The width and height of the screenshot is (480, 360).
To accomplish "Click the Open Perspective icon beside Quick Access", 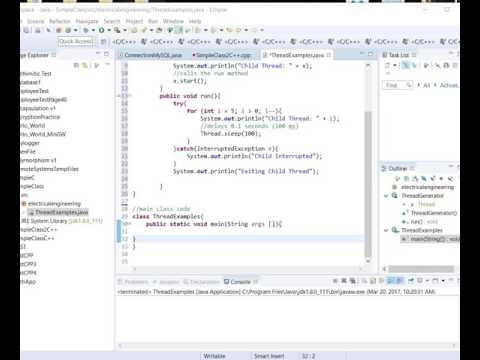I will coord(104,41).
